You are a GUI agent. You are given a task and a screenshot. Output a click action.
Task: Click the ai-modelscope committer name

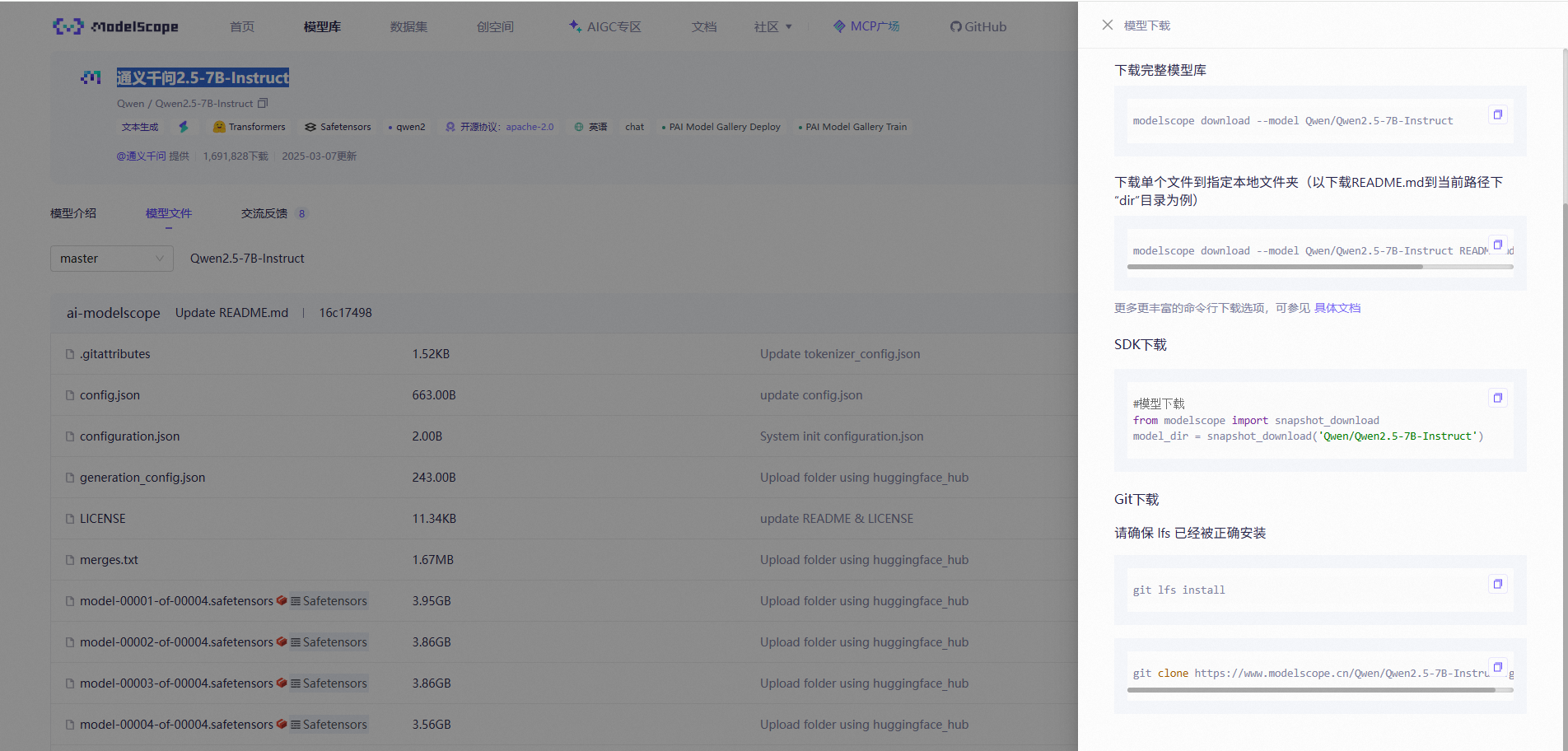point(114,313)
